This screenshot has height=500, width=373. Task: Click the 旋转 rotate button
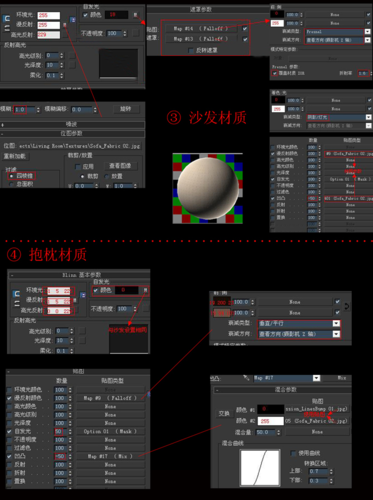125,109
